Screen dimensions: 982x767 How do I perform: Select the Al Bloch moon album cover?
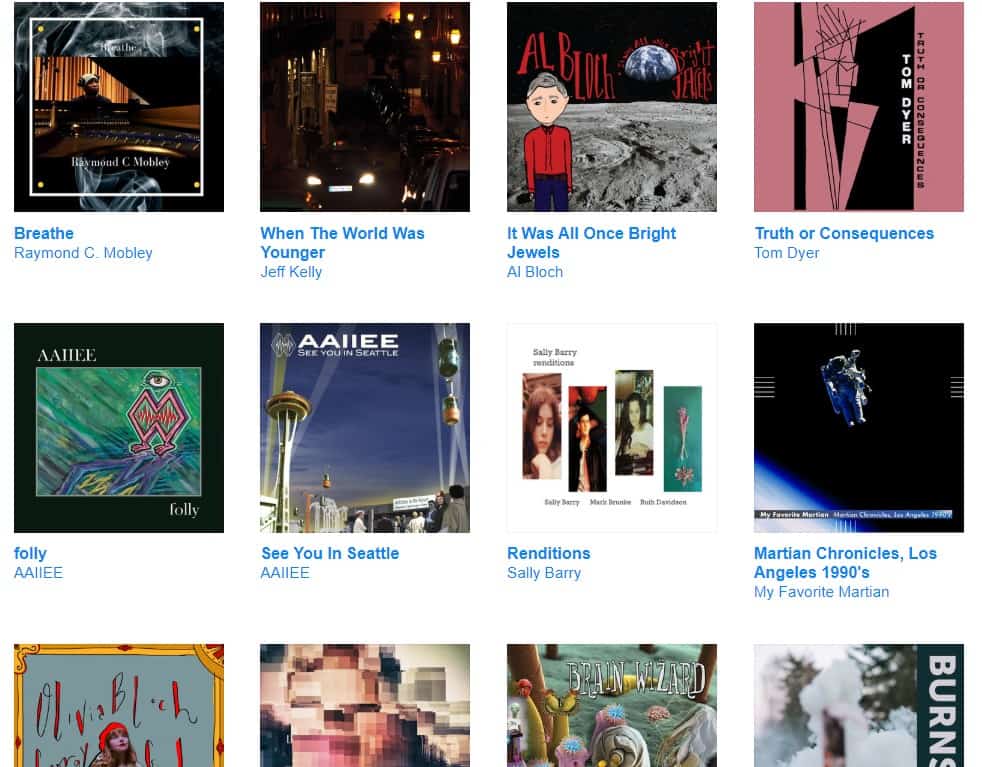click(612, 106)
